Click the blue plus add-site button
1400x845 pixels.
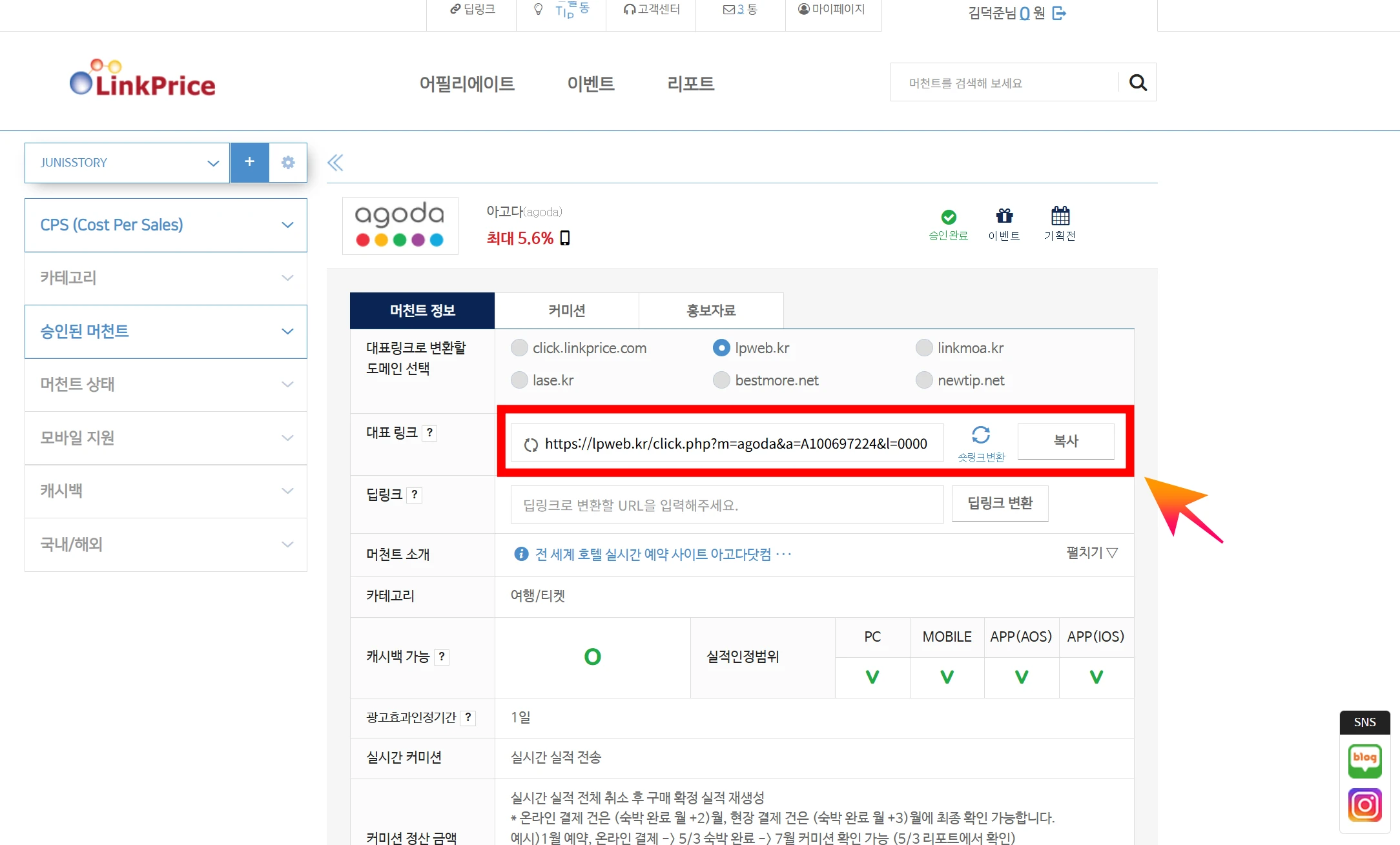[x=249, y=163]
